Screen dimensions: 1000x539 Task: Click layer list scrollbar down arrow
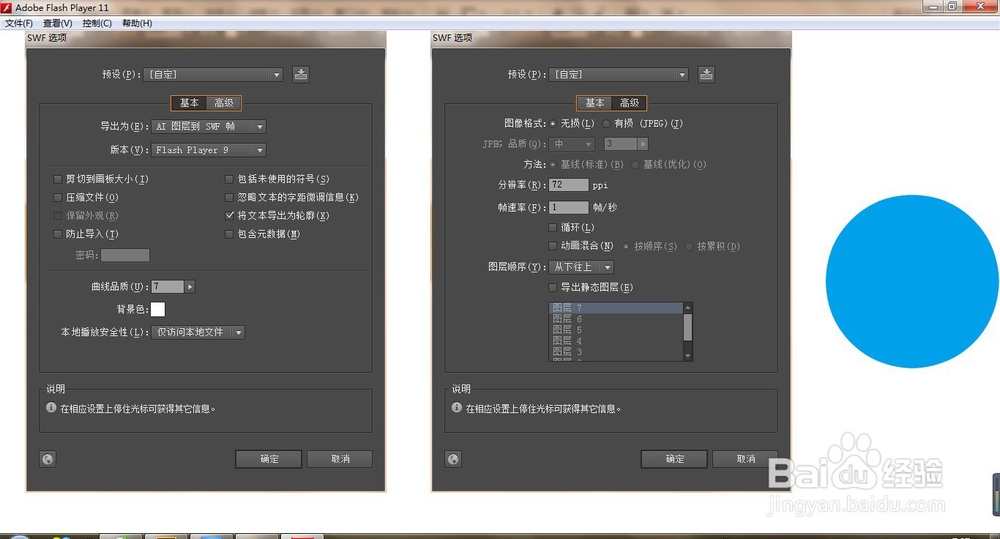688,356
